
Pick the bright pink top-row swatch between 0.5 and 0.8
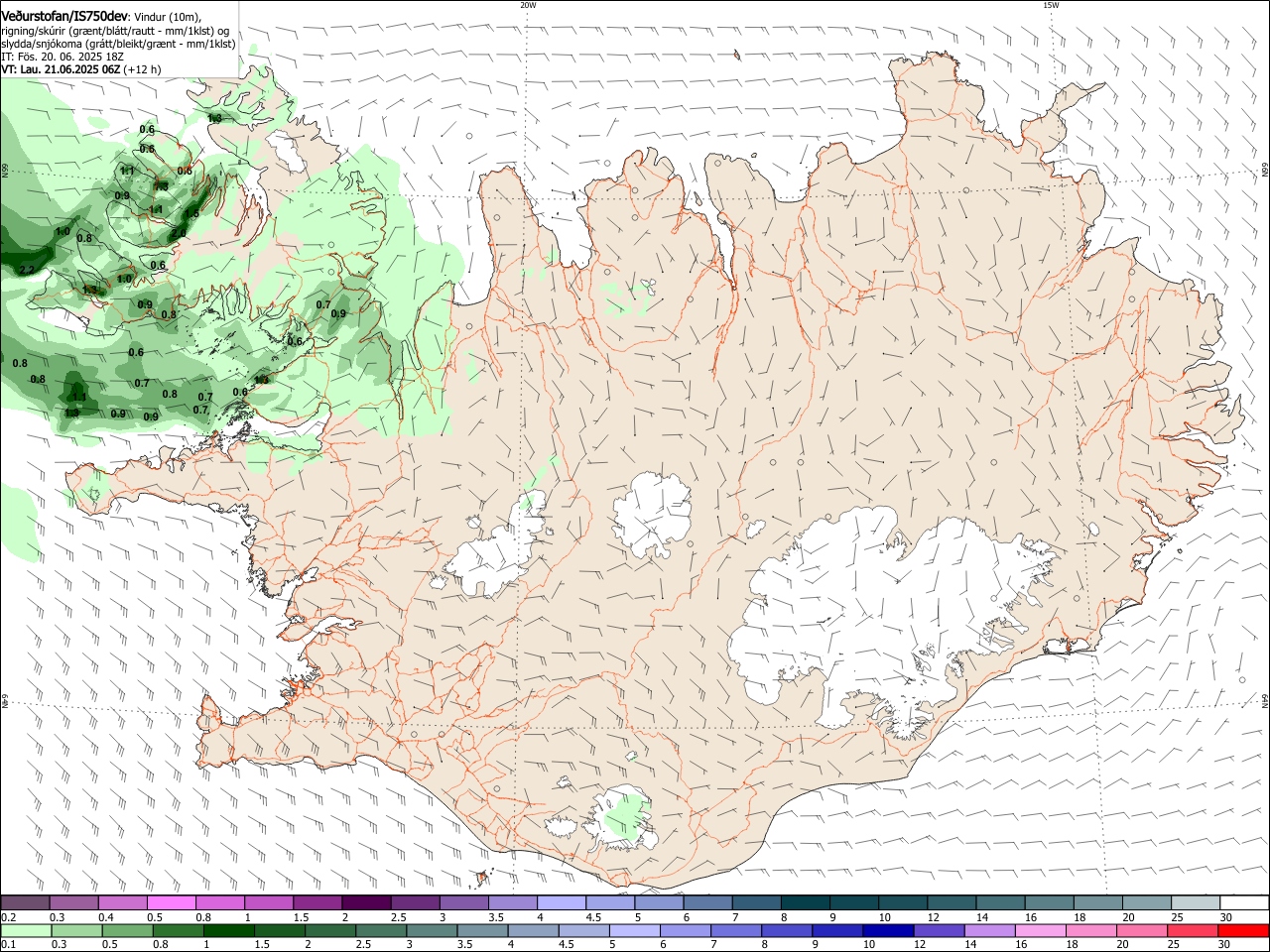pyautogui.click(x=171, y=902)
